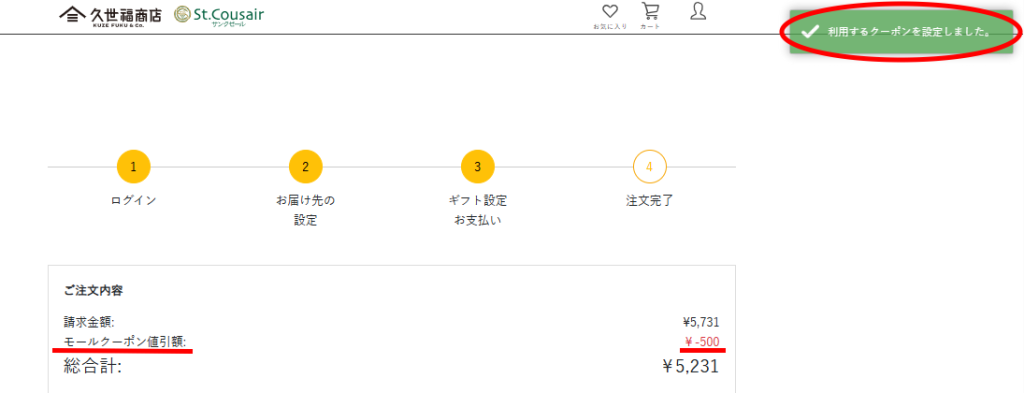The image size is (1024, 393).
Task: Click the ¥-500 coupon discount amount
Action: 702,341
